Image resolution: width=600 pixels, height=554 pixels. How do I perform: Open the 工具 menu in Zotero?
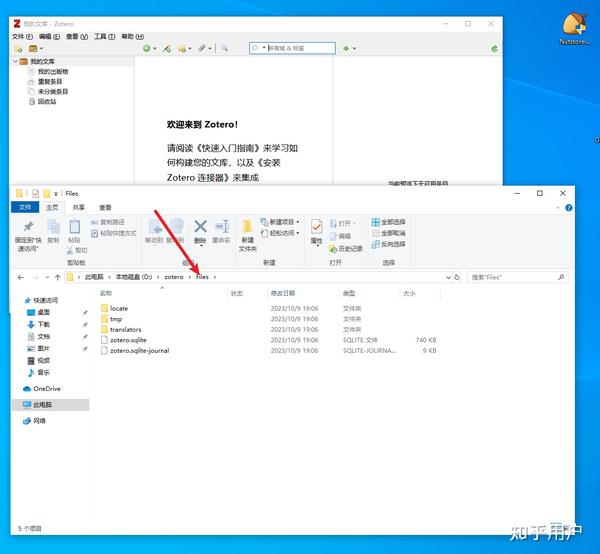click(x=104, y=36)
